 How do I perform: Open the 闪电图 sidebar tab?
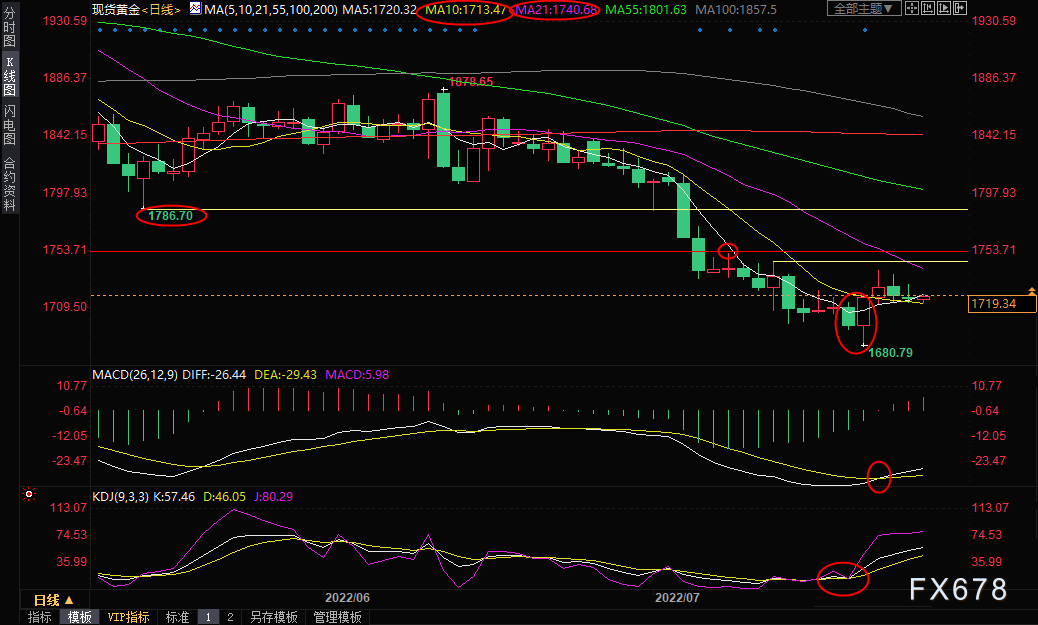pos(10,125)
